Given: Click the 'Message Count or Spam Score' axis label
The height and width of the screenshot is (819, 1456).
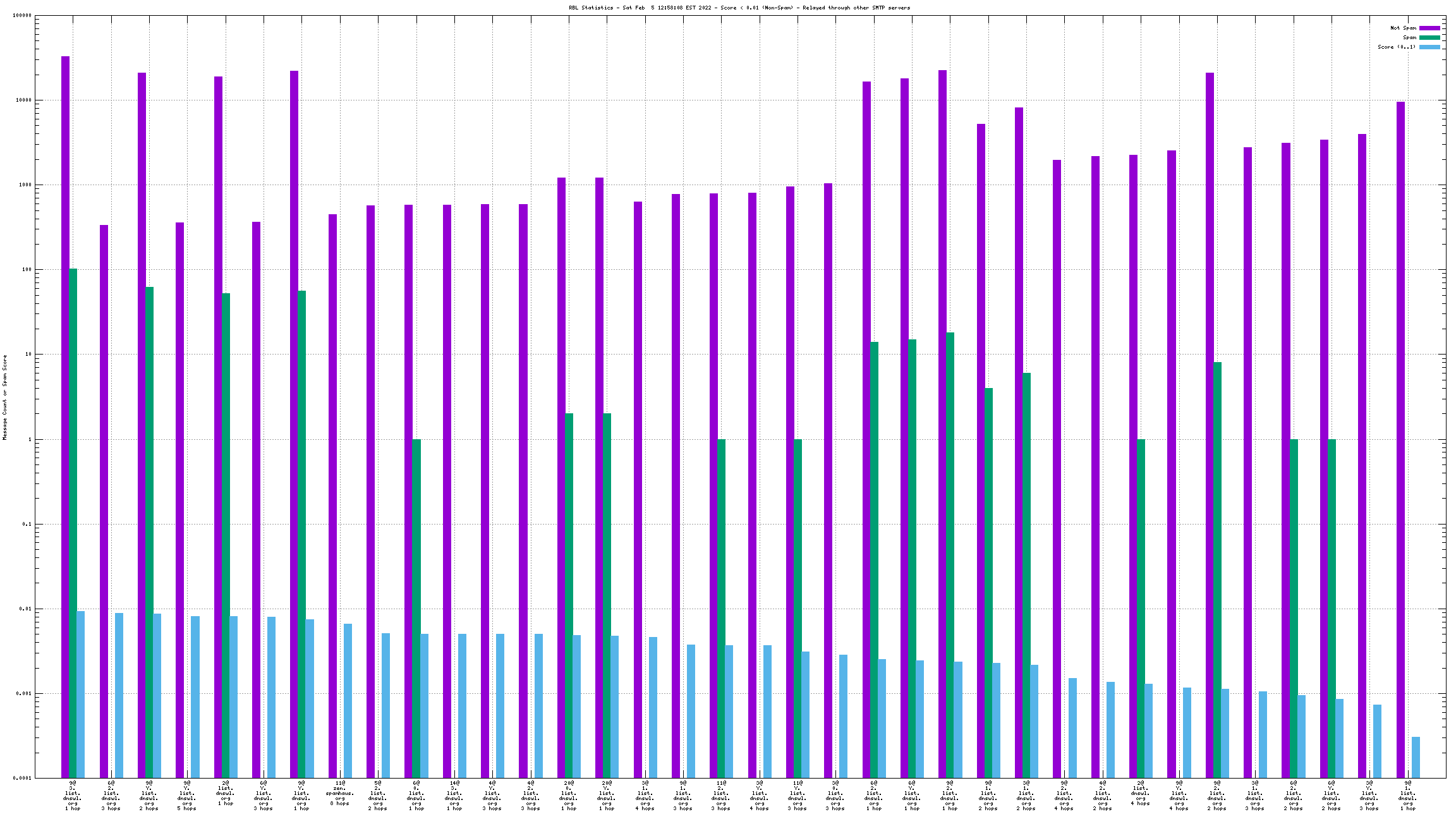Looking at the screenshot, I should (x=4, y=397).
